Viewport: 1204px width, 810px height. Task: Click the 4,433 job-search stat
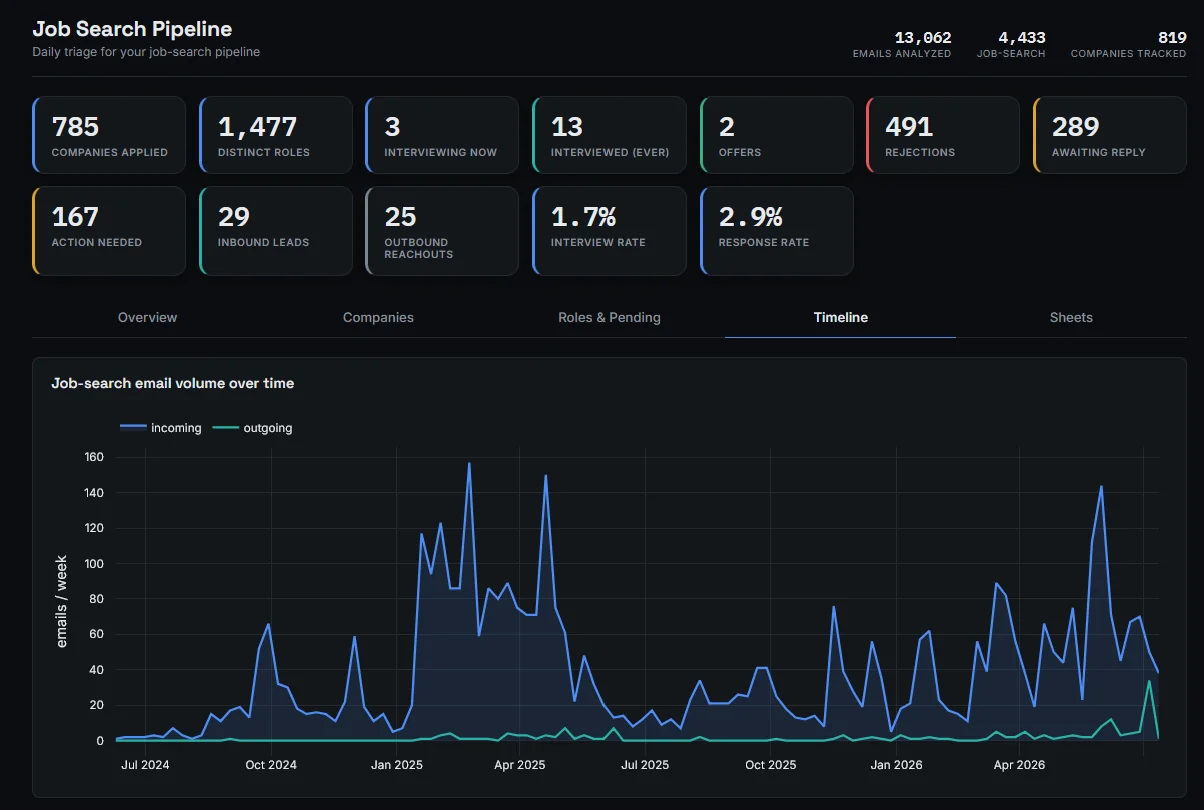coord(1011,45)
